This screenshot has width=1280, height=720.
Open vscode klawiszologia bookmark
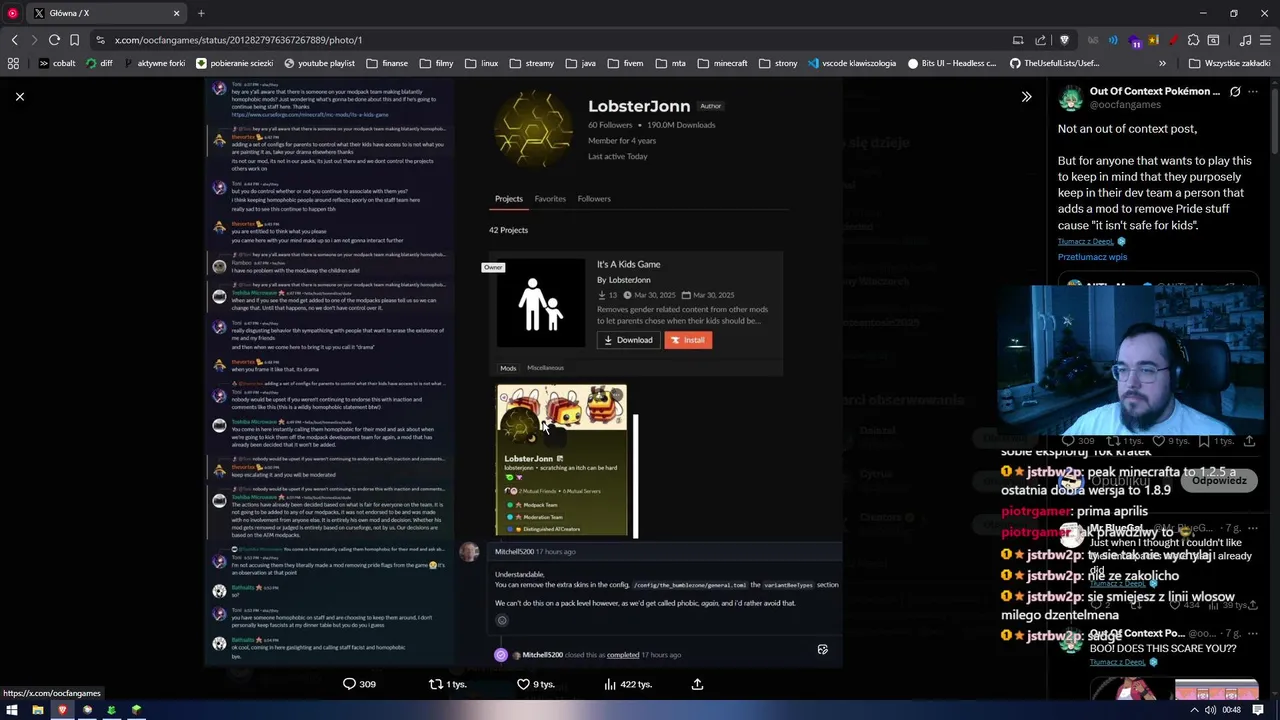[851, 63]
